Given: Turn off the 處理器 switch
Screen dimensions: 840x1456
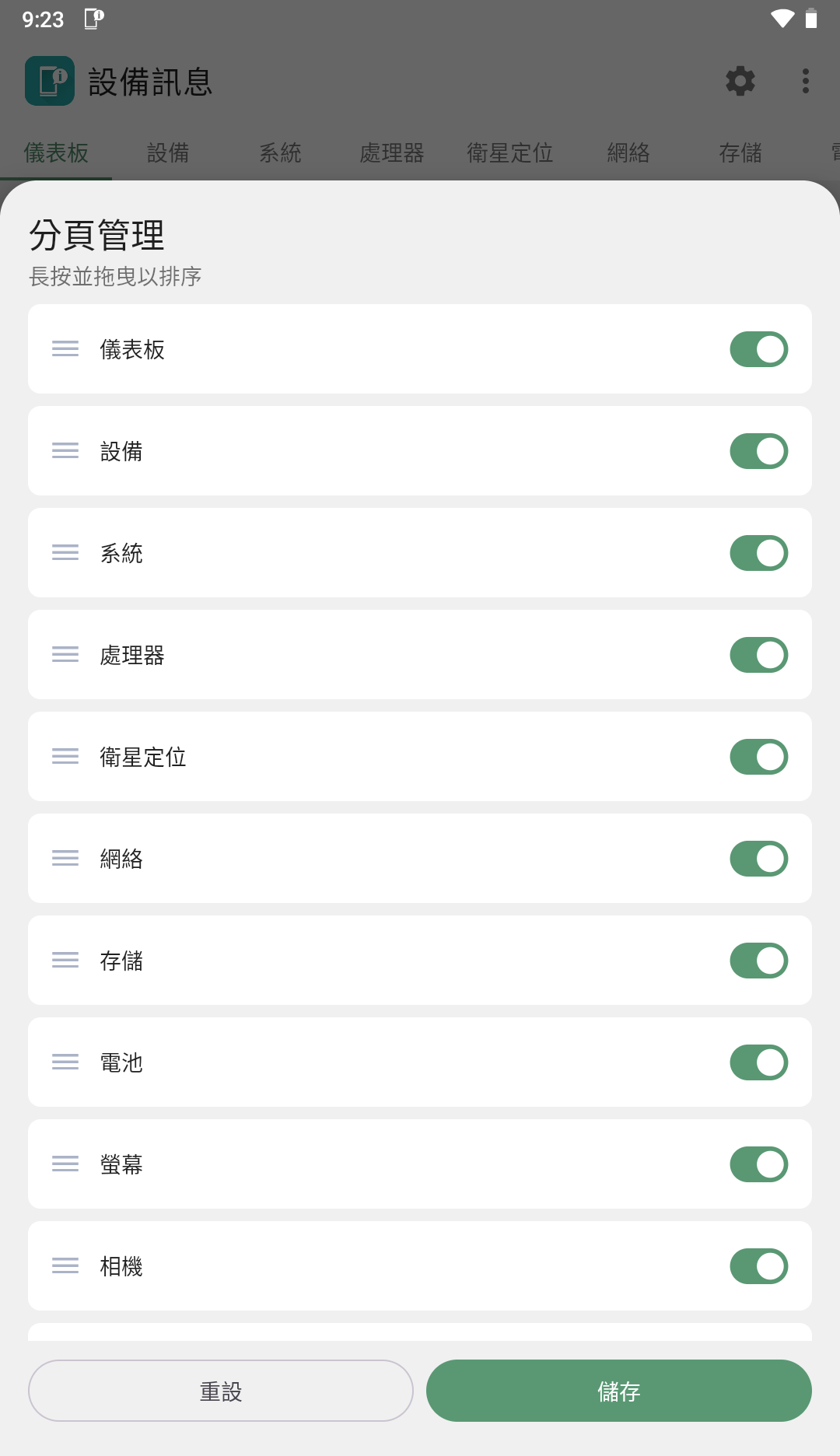Looking at the screenshot, I should click(758, 655).
